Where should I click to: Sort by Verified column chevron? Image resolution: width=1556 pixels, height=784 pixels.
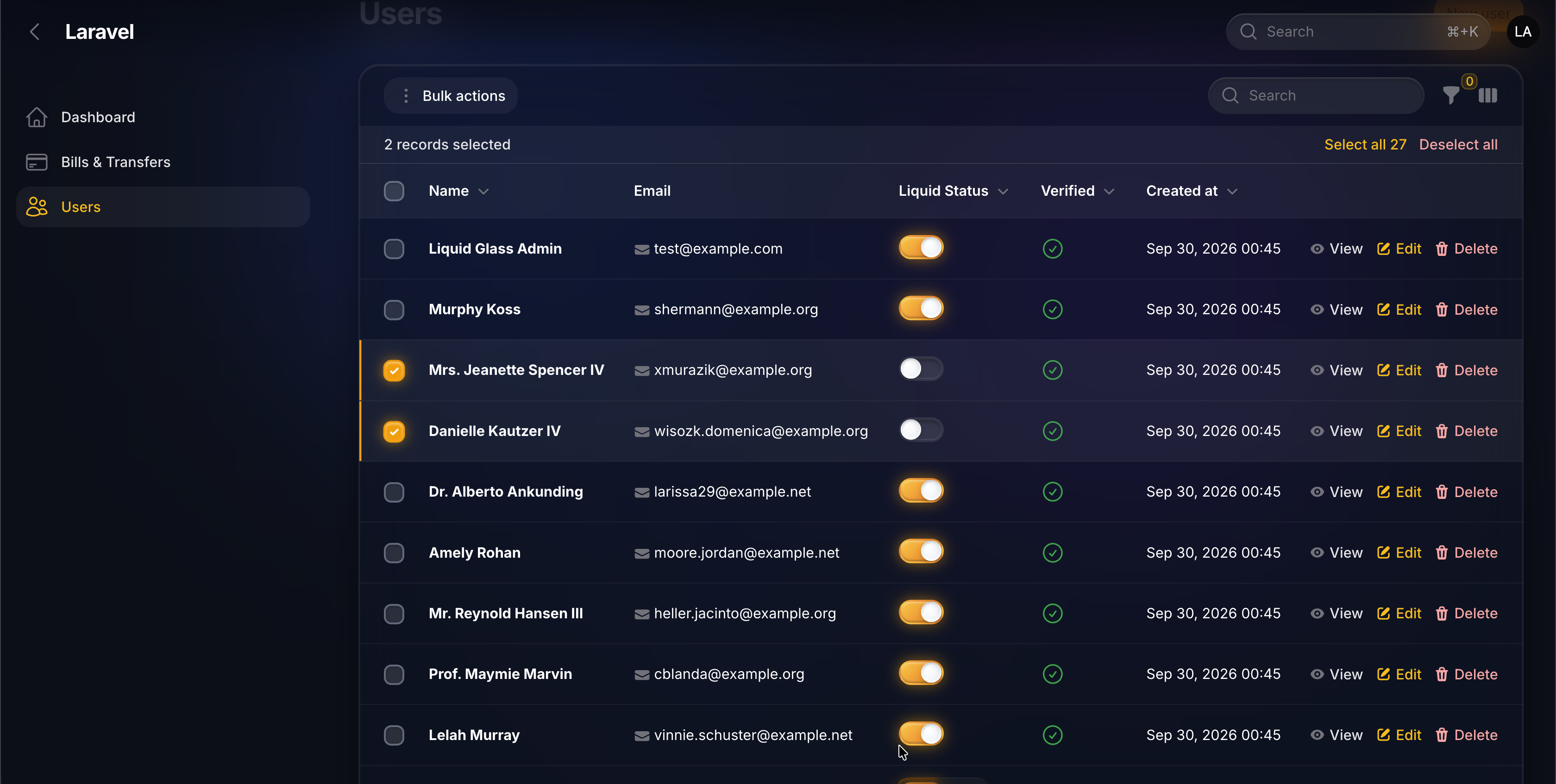pos(1109,192)
